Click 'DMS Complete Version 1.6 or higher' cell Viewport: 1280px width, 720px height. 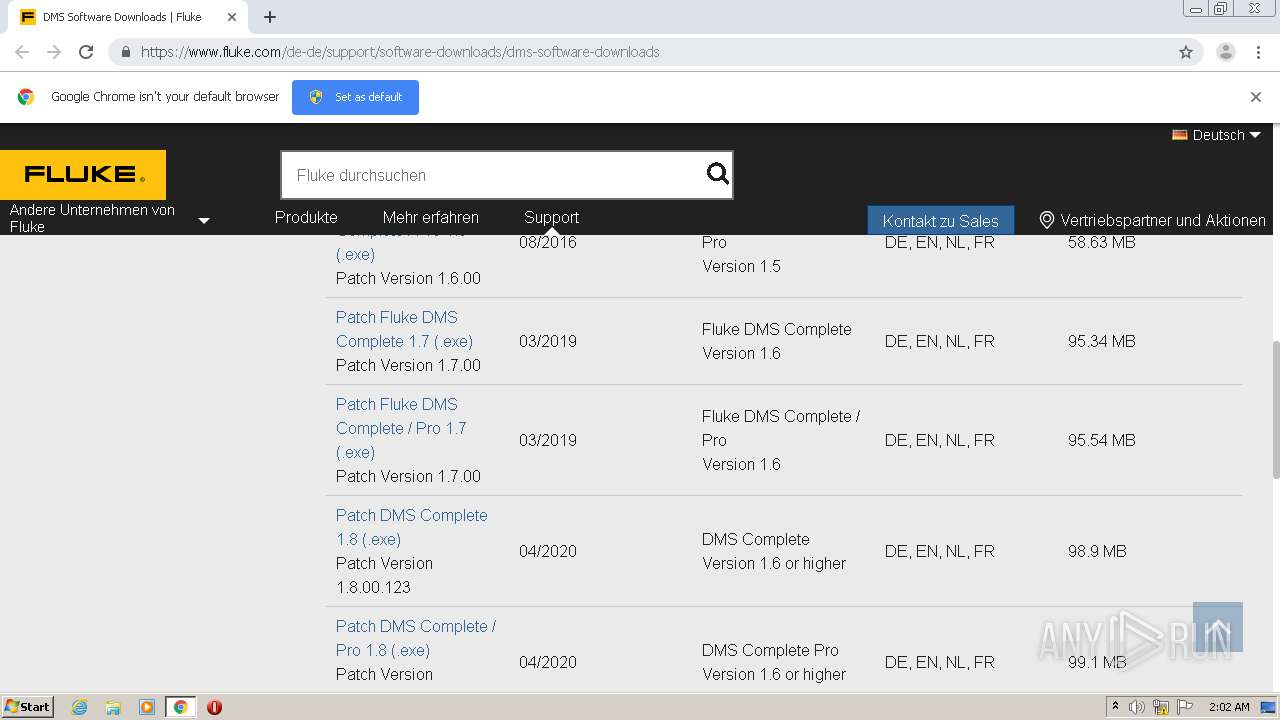coord(773,551)
